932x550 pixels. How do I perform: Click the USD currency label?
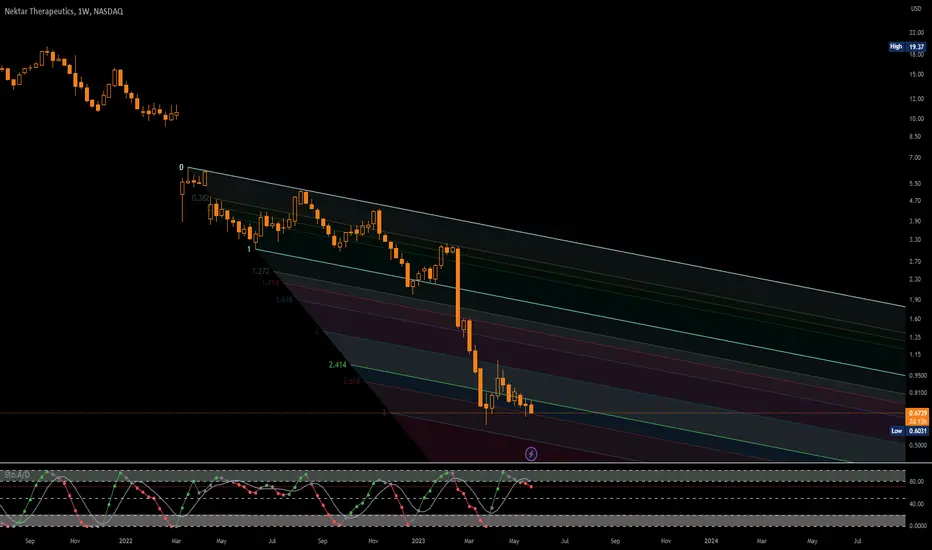916,8
